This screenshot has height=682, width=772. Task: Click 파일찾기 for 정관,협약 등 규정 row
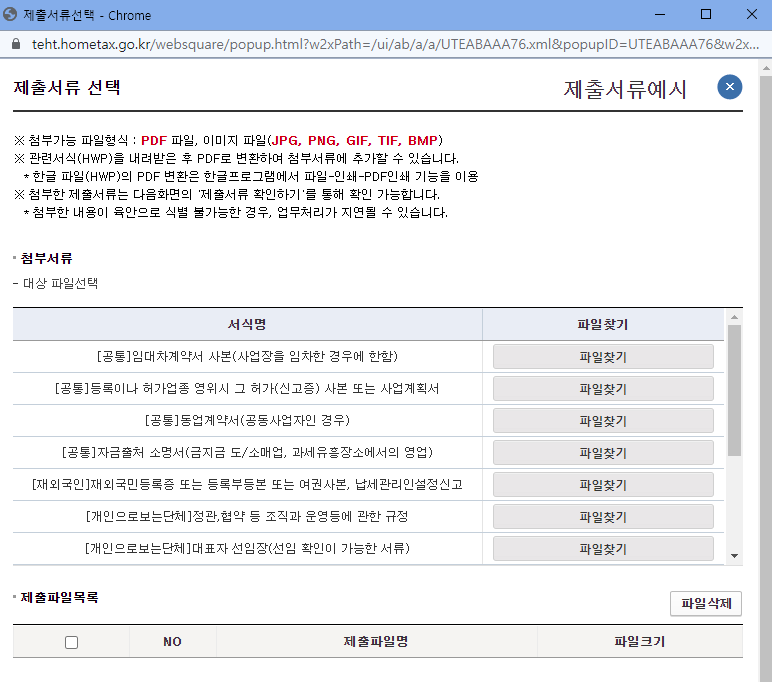pos(603,517)
